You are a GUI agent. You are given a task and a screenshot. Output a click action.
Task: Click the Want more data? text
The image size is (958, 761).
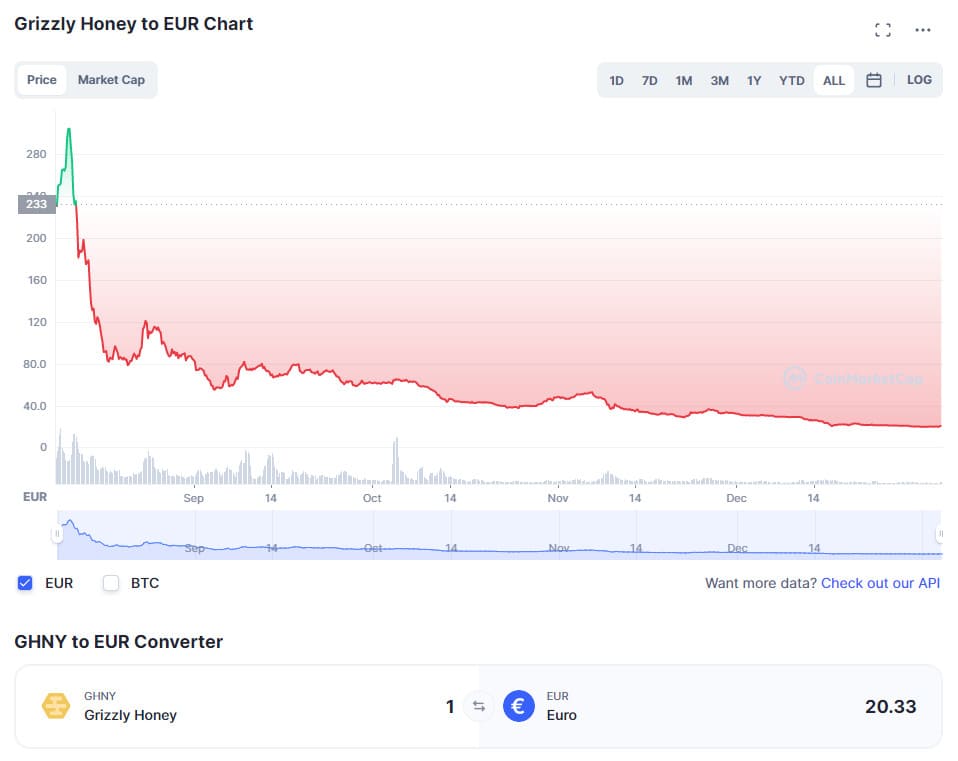[x=761, y=583]
